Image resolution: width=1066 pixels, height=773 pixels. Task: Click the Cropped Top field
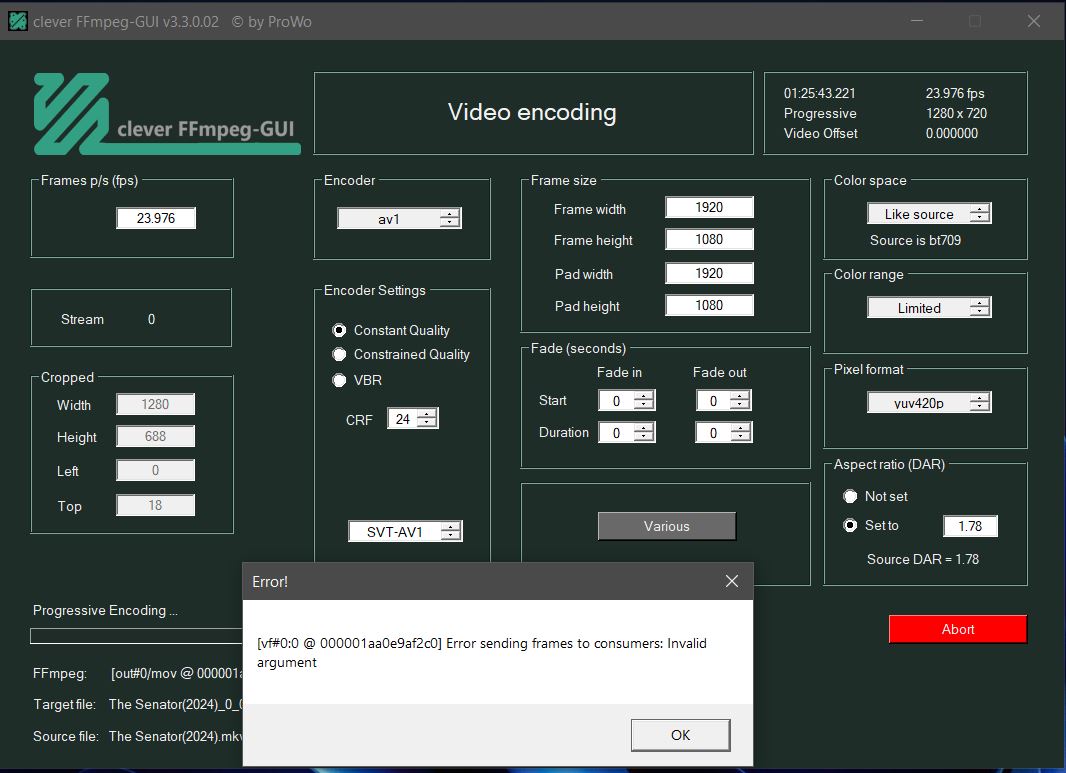coord(155,505)
